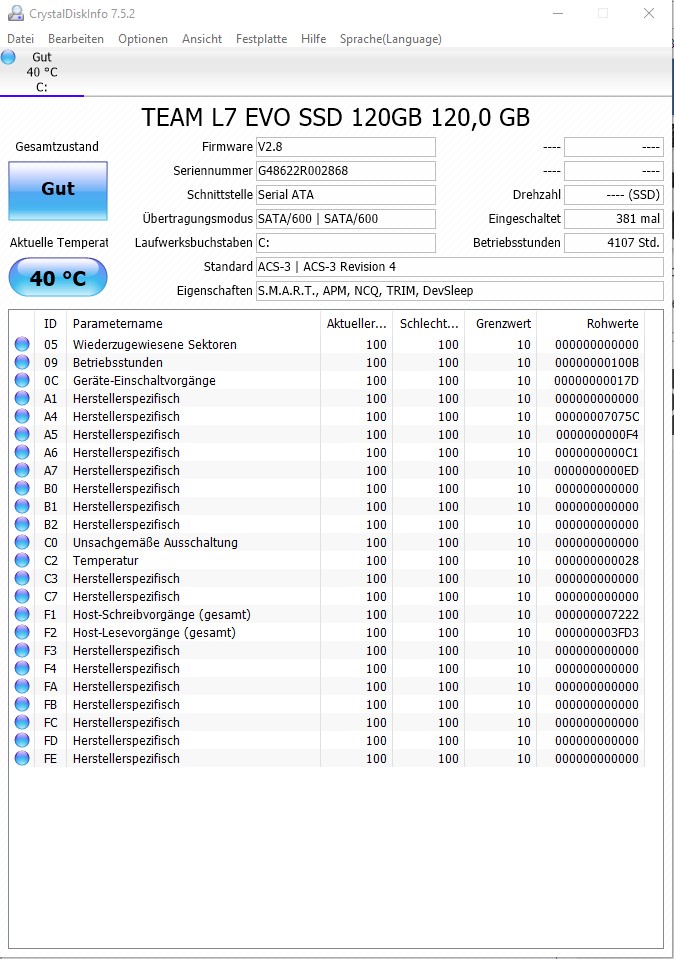This screenshot has height=959, width=674.
Task: Click the Parametername column header
Action: [193, 324]
